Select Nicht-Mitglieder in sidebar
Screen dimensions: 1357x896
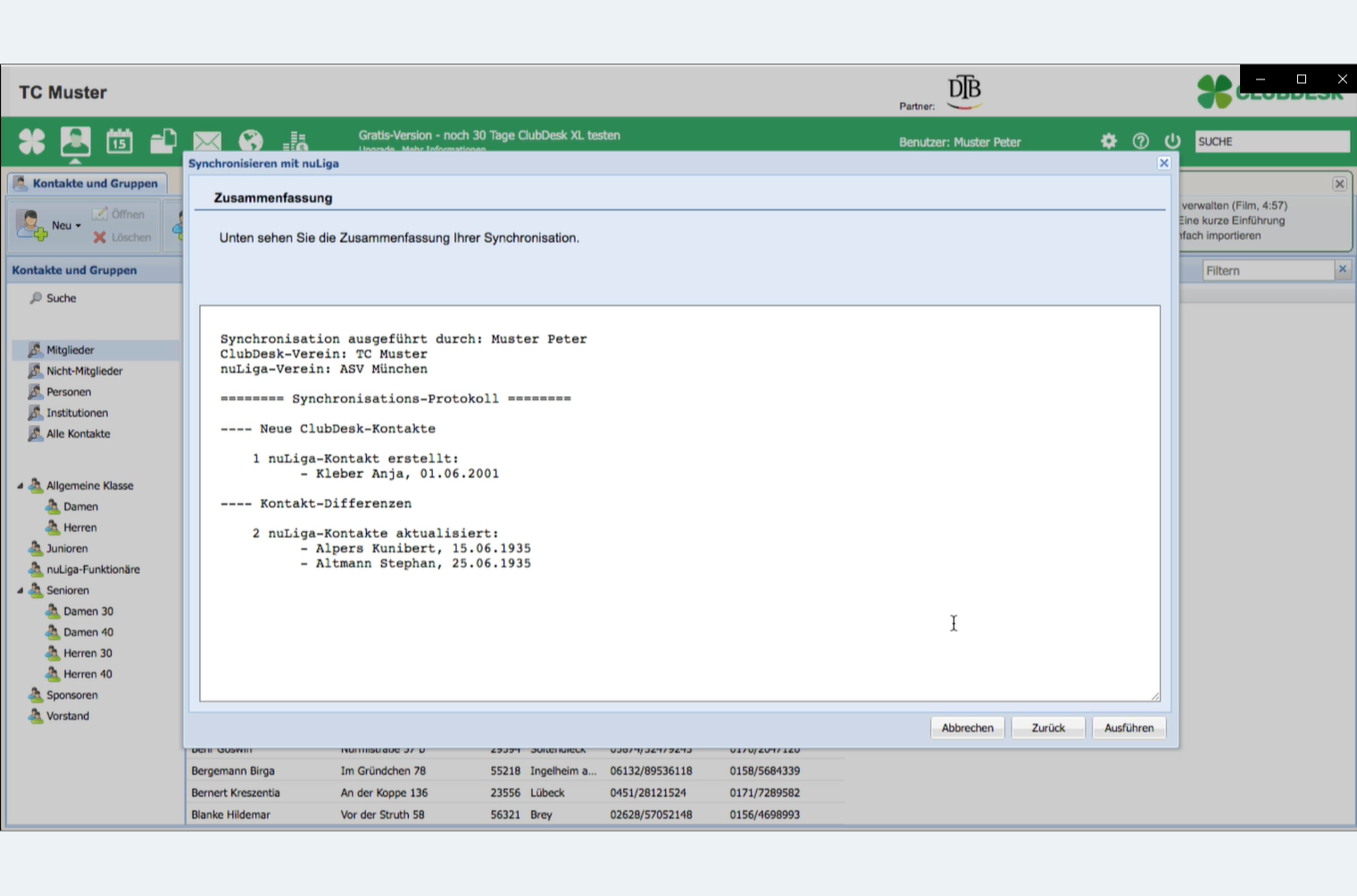pos(84,371)
